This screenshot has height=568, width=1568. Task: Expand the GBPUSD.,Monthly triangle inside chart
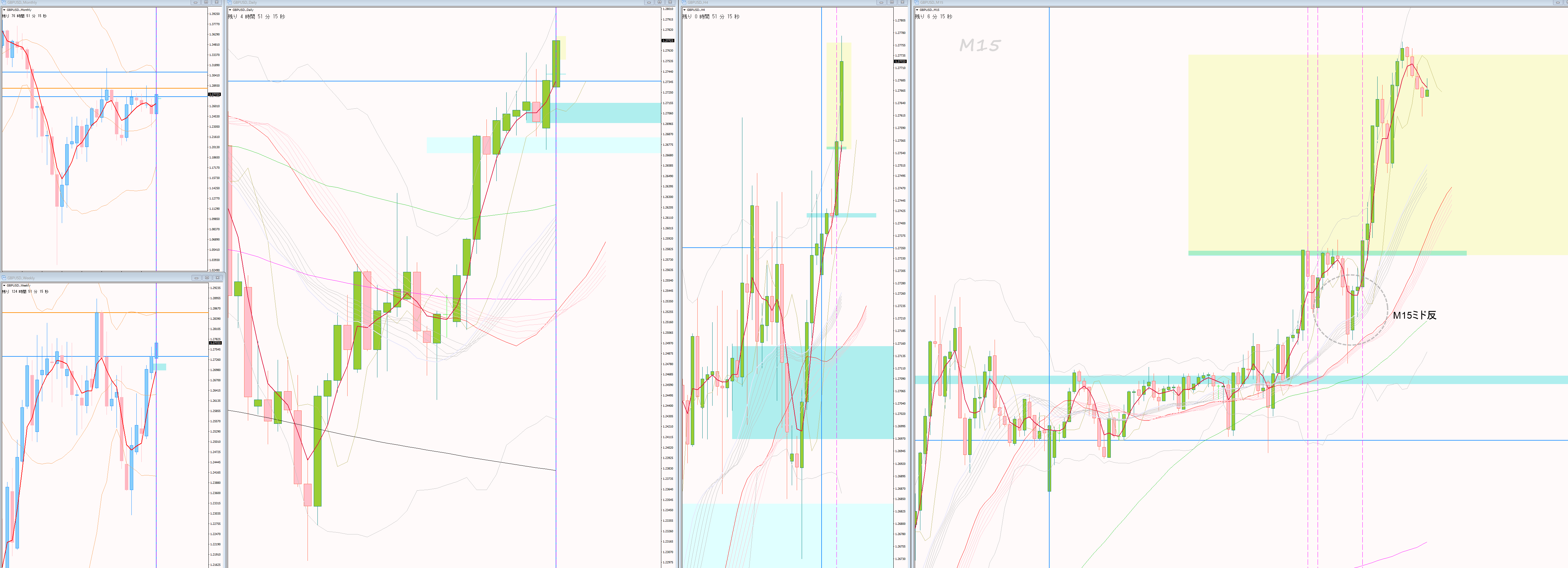coord(4,10)
